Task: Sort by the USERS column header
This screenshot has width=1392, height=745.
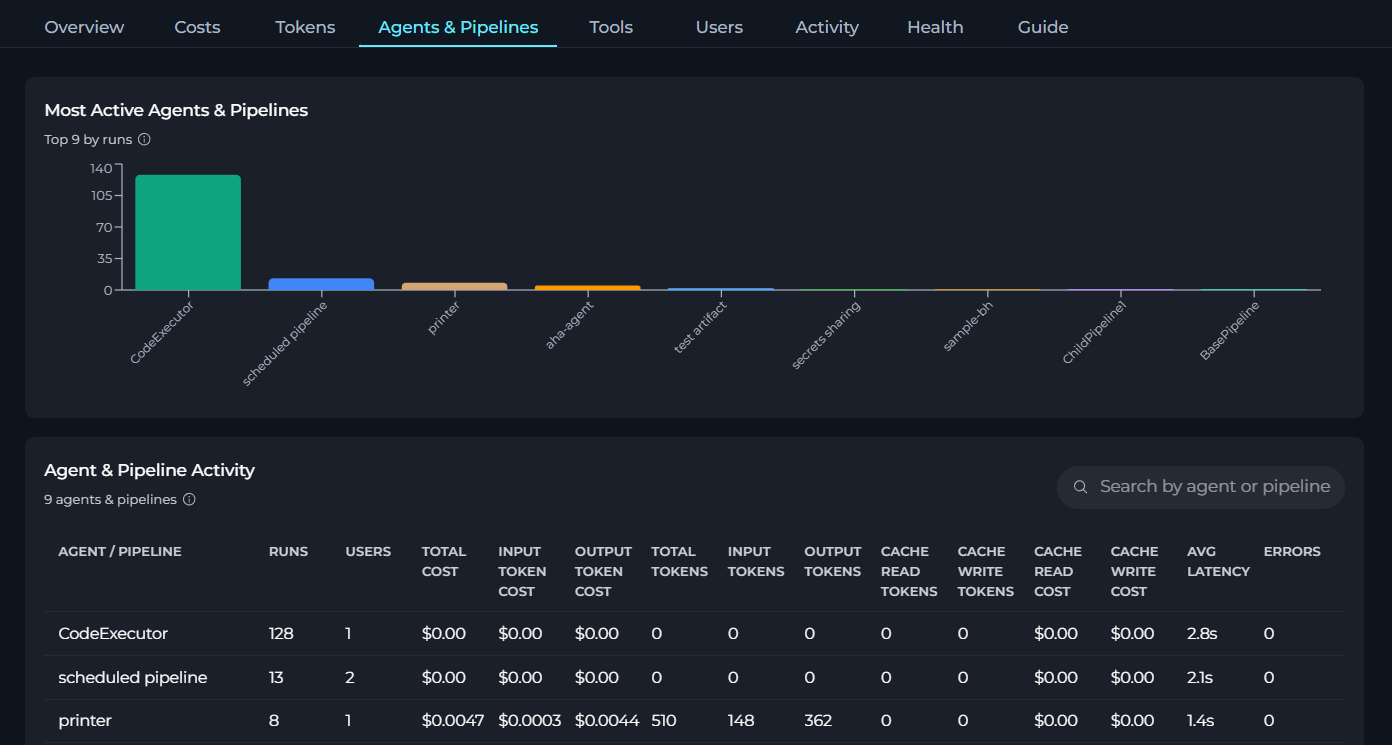Action: [368, 552]
